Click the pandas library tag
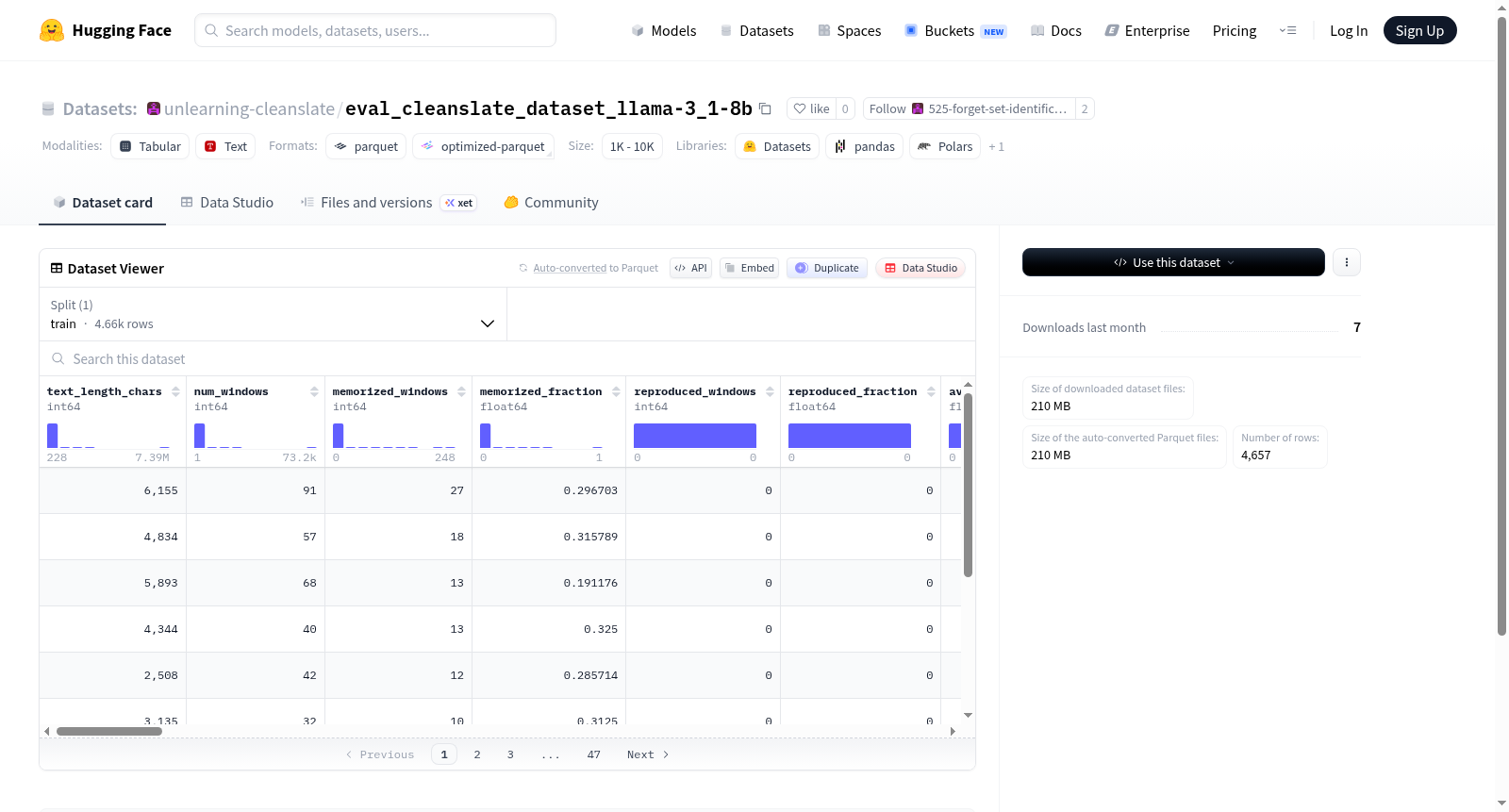The width and height of the screenshot is (1509, 812). point(865,146)
